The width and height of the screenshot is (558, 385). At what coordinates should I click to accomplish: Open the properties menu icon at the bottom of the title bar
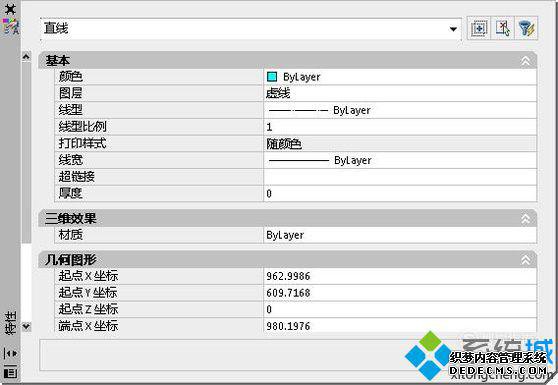(10, 372)
